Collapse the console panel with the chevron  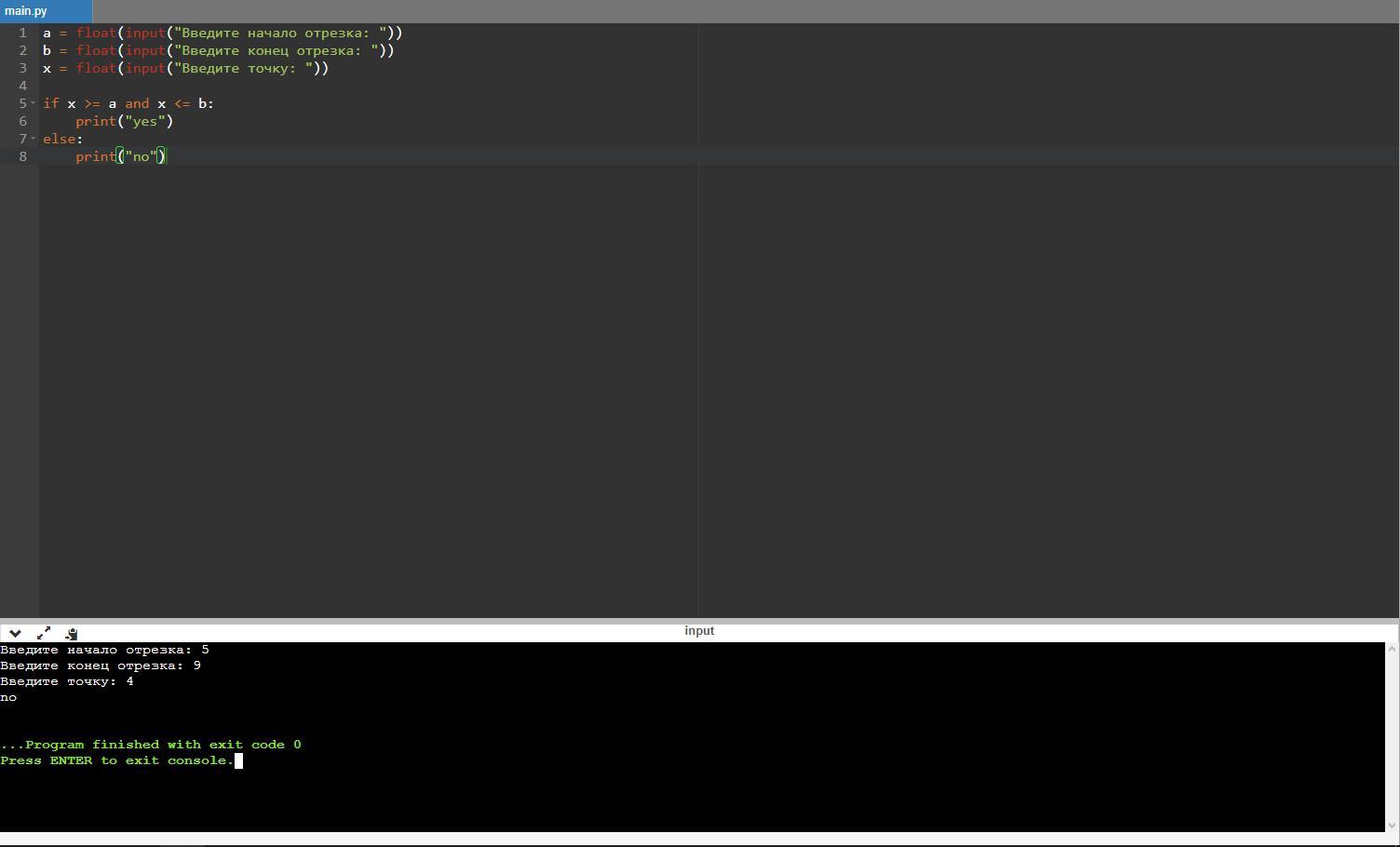point(15,633)
